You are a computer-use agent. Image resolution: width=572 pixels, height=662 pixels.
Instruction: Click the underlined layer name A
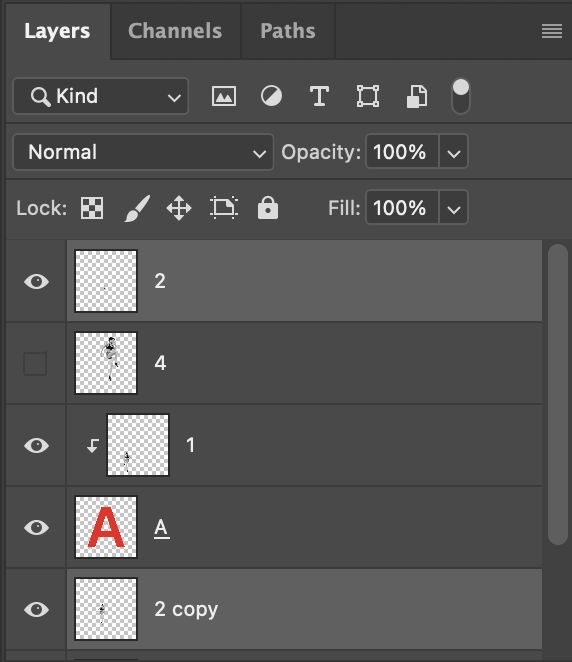162,528
